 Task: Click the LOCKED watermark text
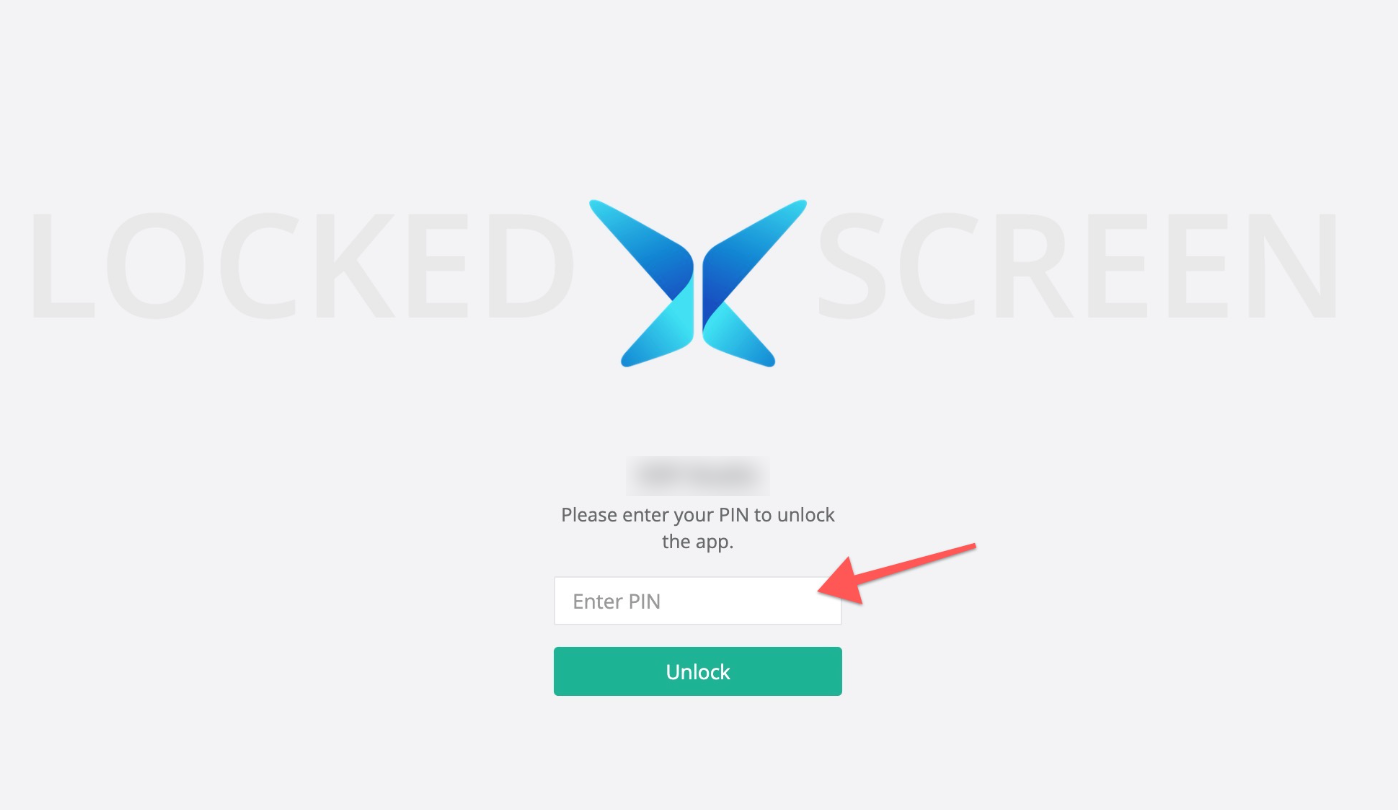pos(303,265)
